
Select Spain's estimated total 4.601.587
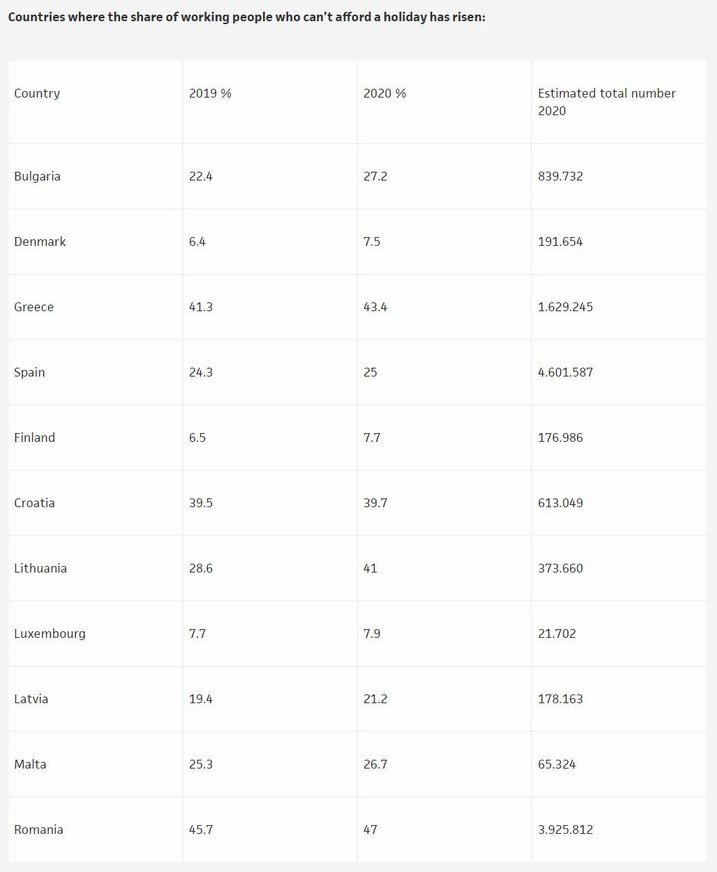click(565, 372)
